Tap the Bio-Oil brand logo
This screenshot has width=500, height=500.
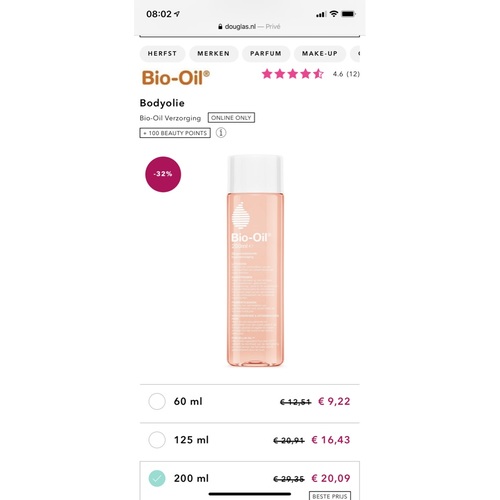pyautogui.click(x=176, y=78)
